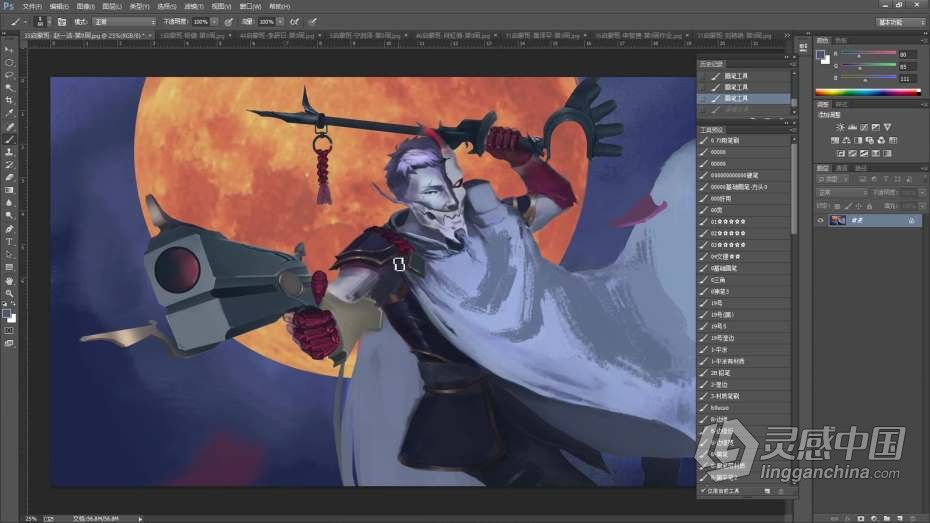The width and height of the screenshot is (930, 523).
Task: Select the Move tool
Action: coord(9,50)
